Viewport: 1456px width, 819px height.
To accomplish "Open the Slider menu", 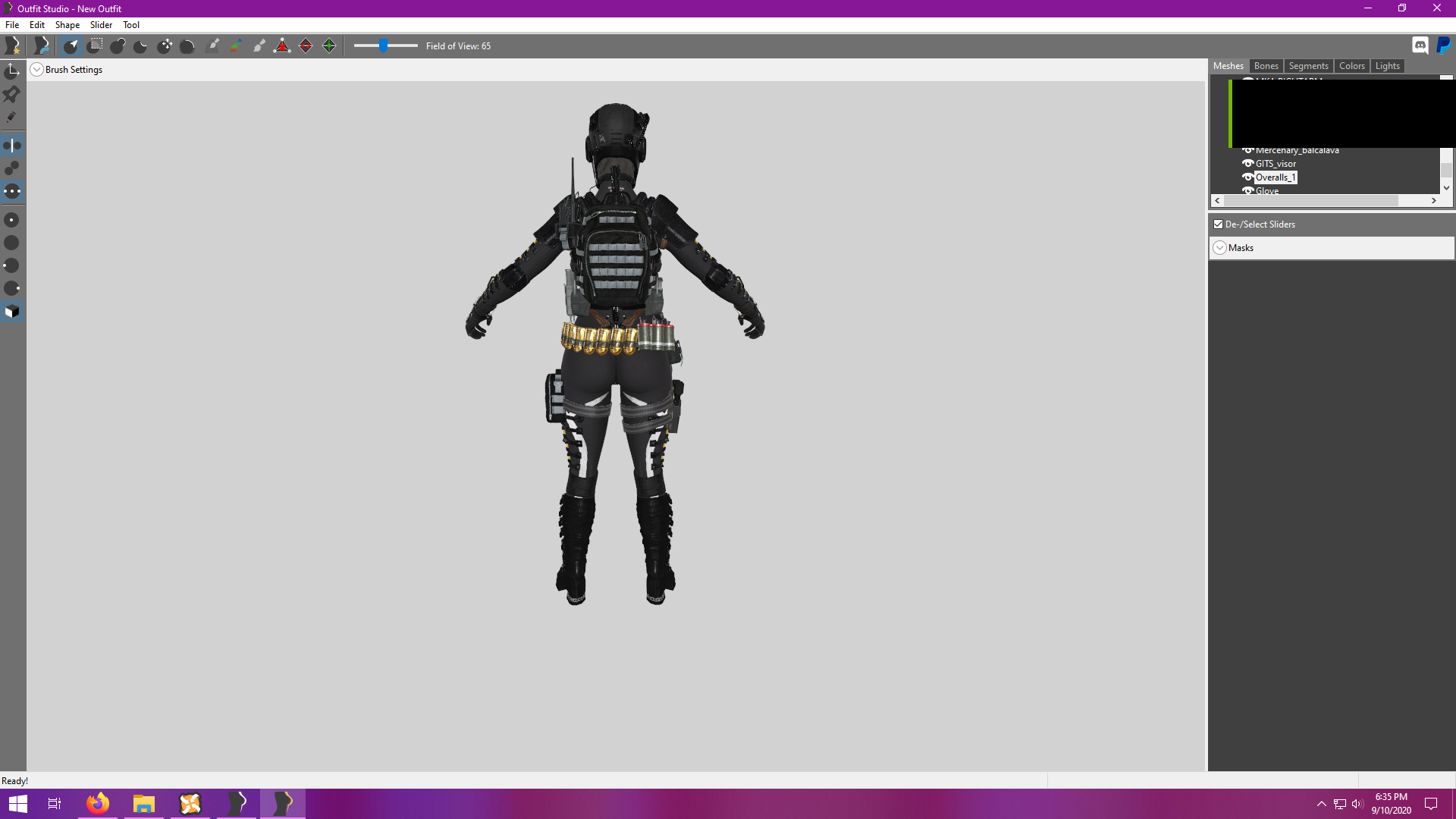I will 101,25.
